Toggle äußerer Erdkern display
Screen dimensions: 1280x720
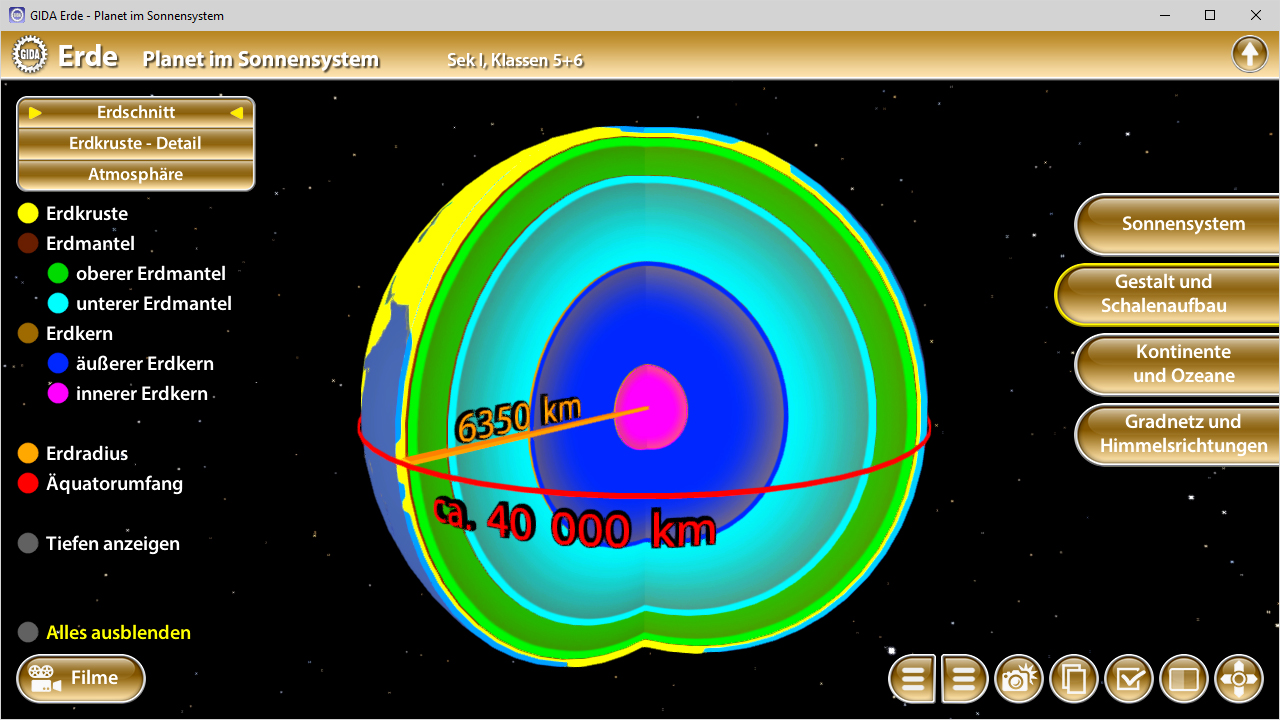(x=59, y=363)
